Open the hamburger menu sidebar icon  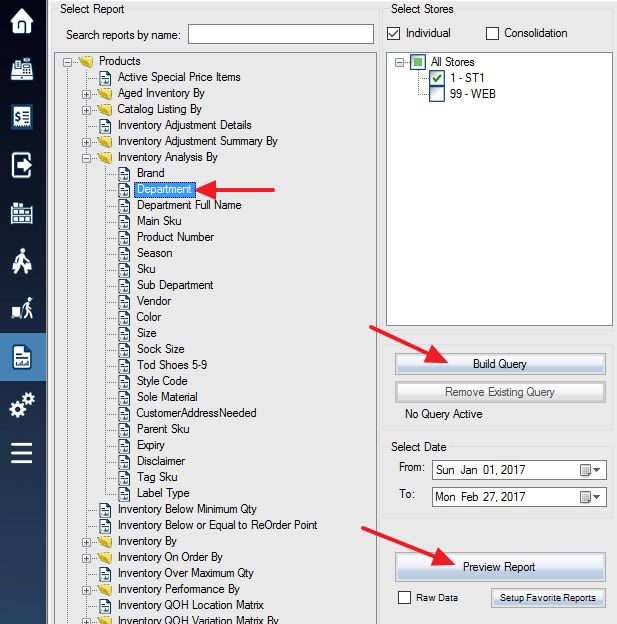[x=22, y=453]
